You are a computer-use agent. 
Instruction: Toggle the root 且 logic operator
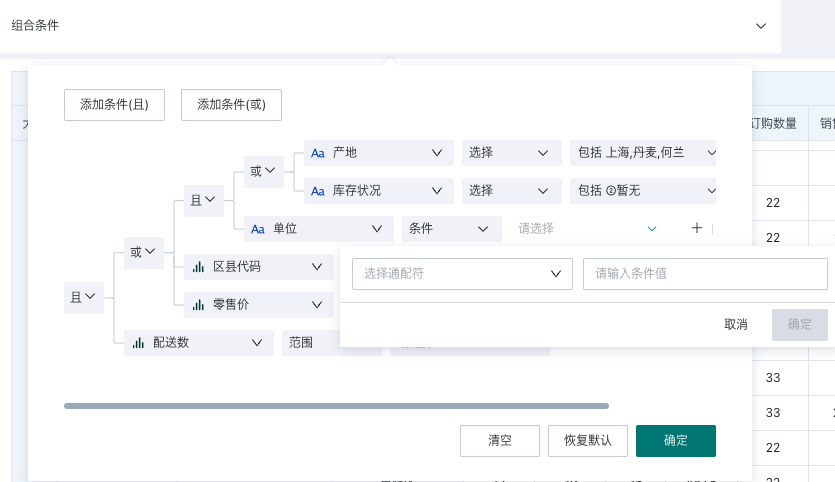pos(83,296)
